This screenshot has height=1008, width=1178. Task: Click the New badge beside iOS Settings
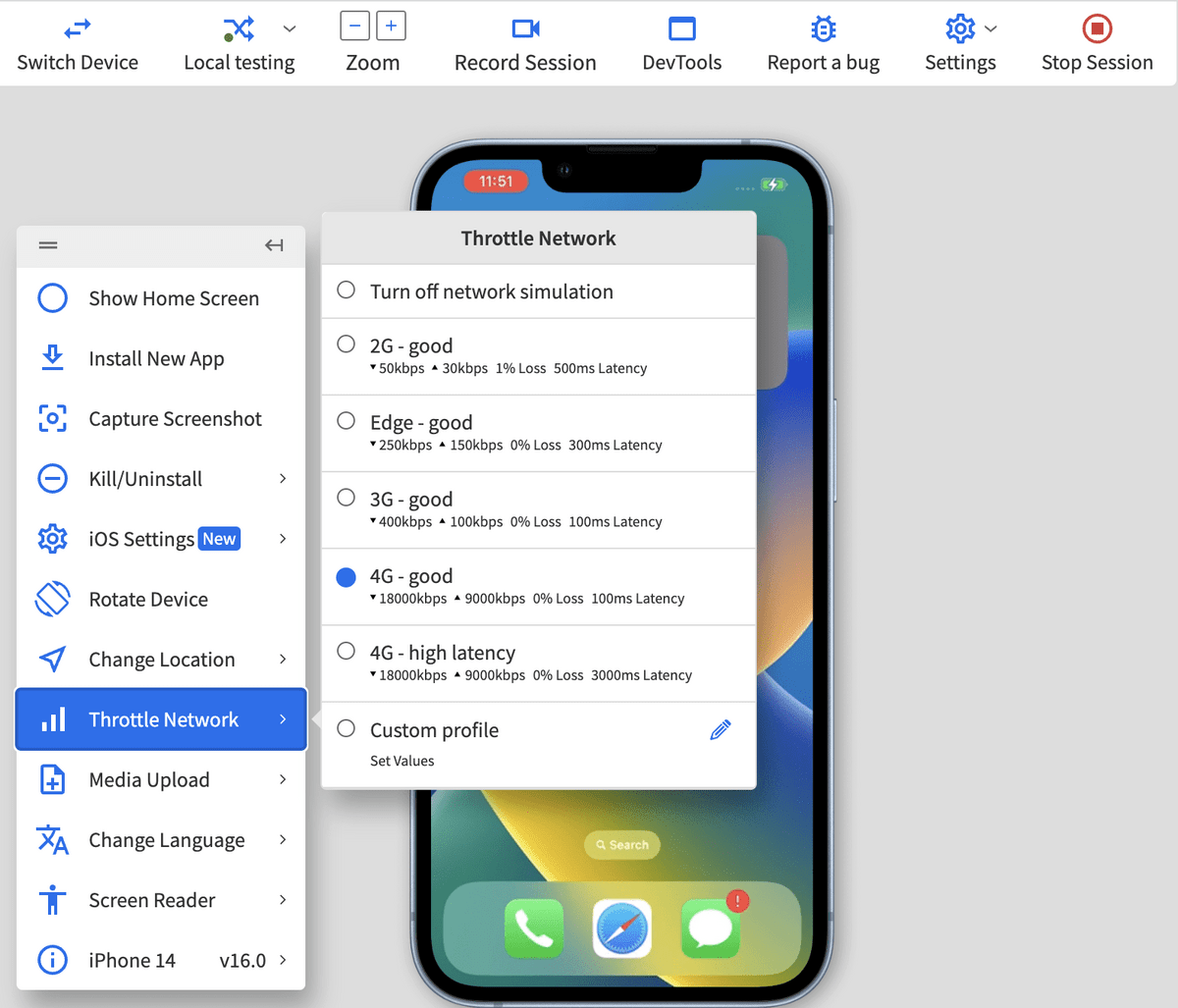219,539
